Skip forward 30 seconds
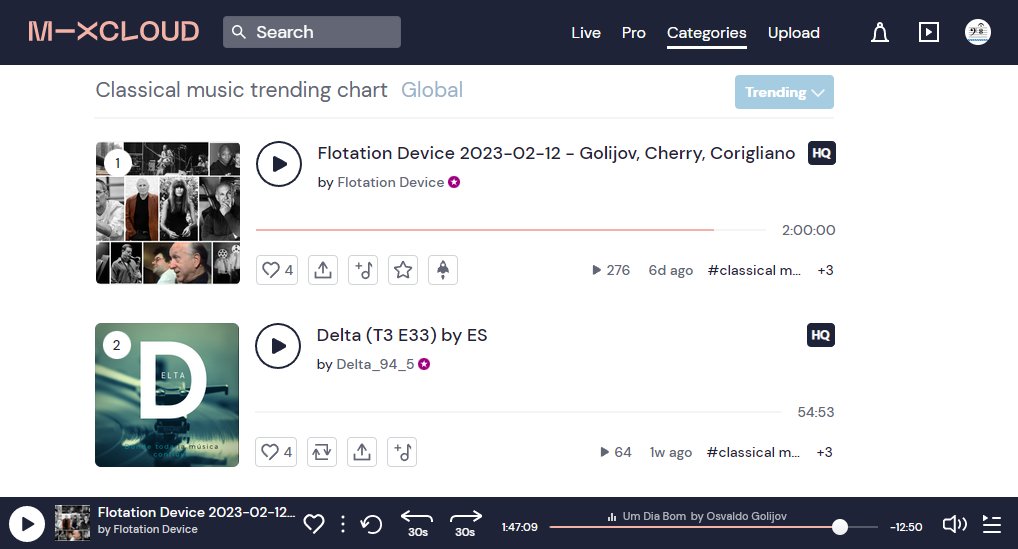Image resolution: width=1018 pixels, height=549 pixels. 466,524
